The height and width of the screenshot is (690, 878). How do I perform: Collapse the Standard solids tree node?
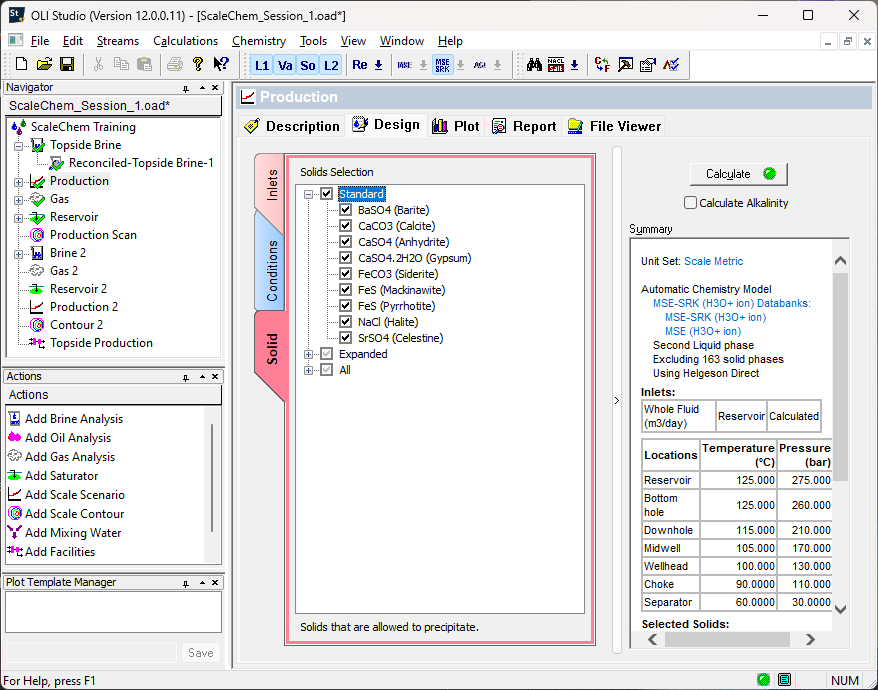coord(309,194)
